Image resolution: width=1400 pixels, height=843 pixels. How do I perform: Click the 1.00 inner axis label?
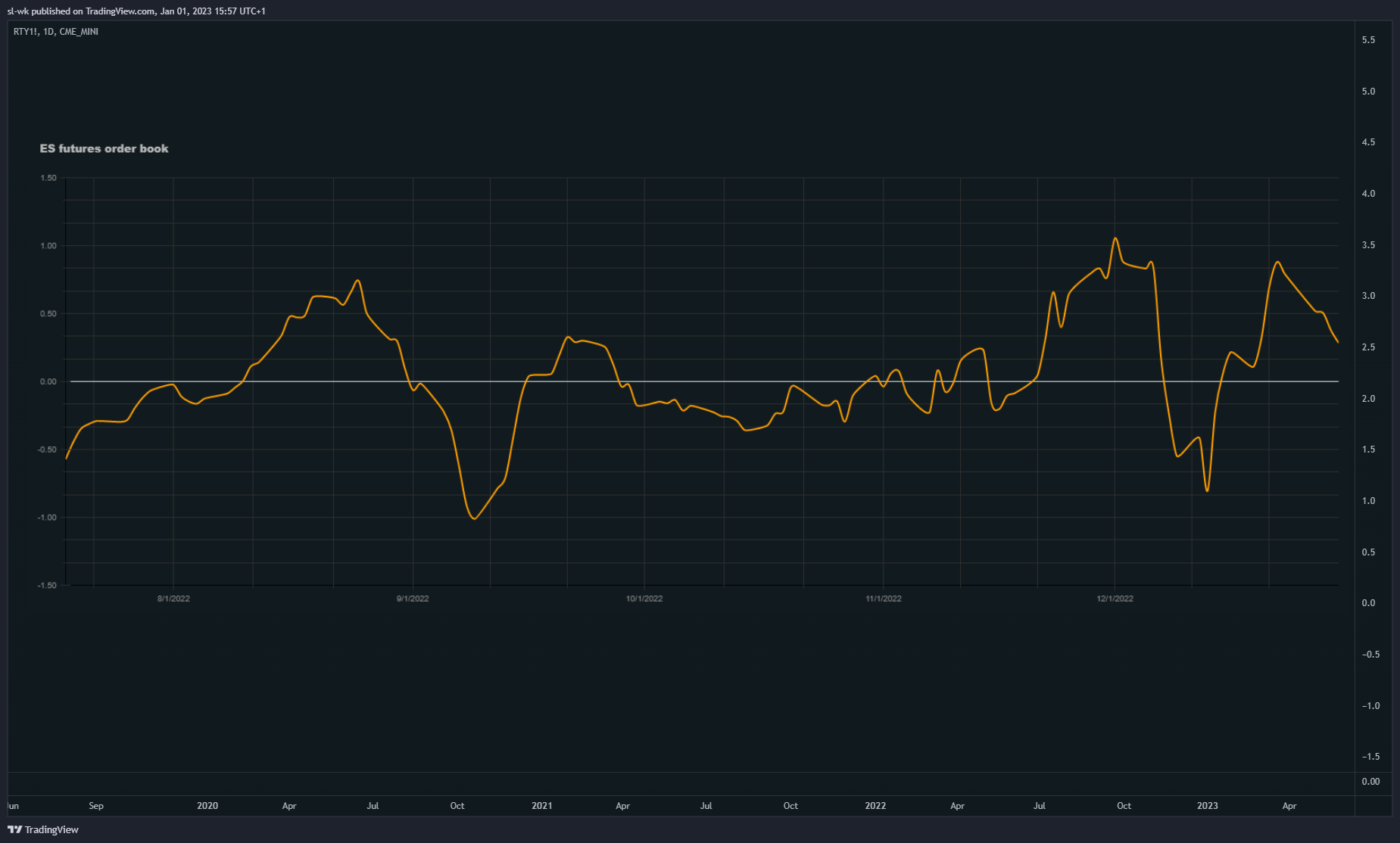[x=48, y=246]
